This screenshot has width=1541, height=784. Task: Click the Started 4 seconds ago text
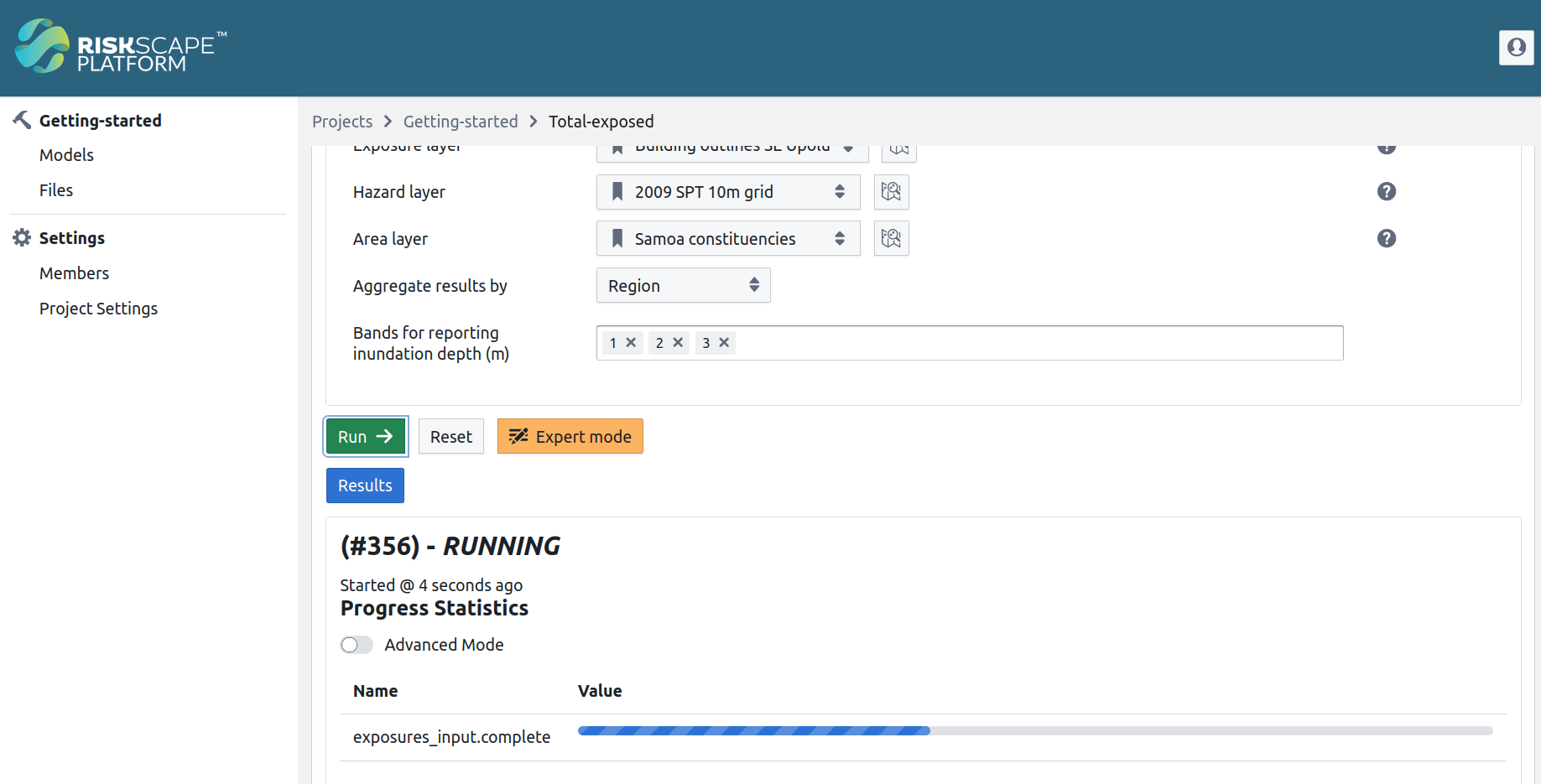click(431, 585)
